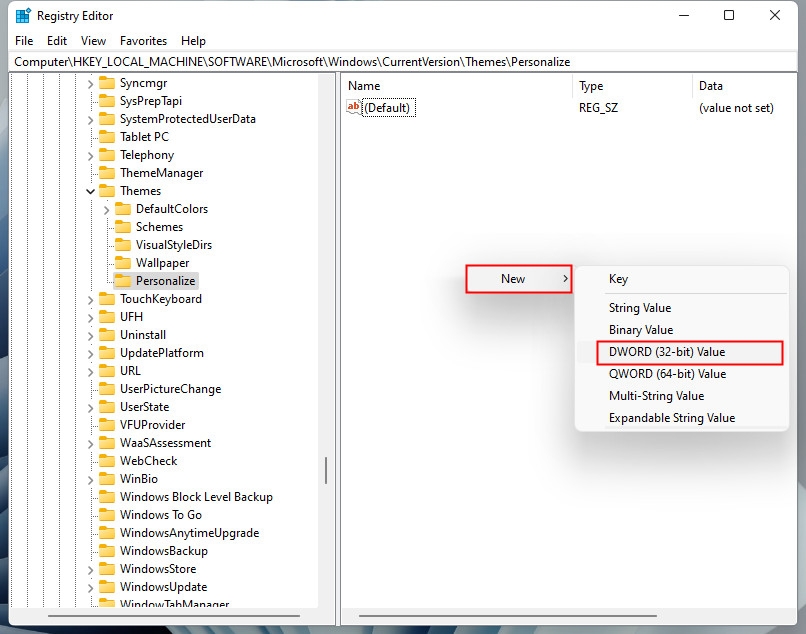806x634 pixels.
Task: Open the New submenu item
Action: 519,279
